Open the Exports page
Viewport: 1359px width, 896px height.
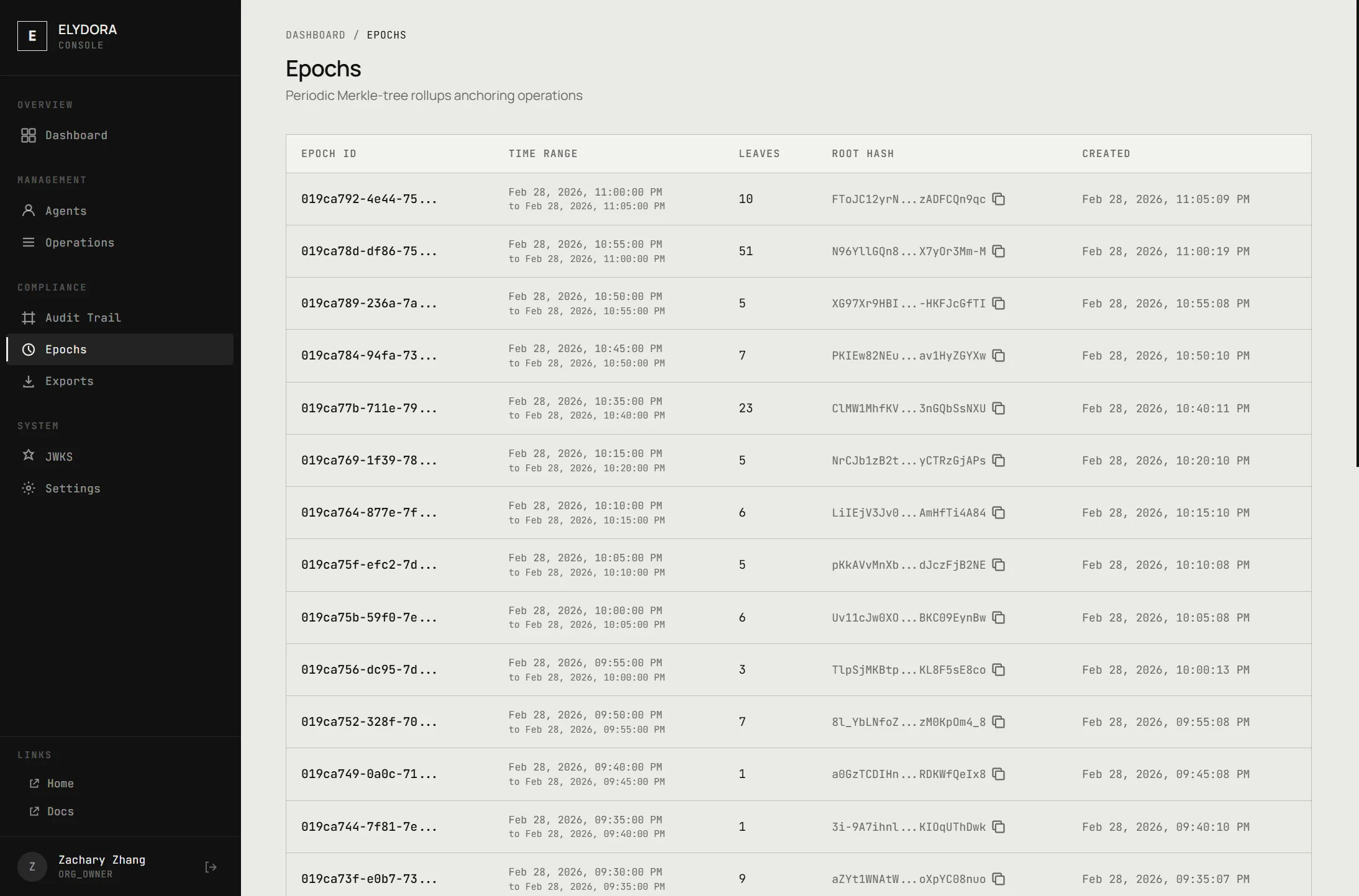(69, 381)
